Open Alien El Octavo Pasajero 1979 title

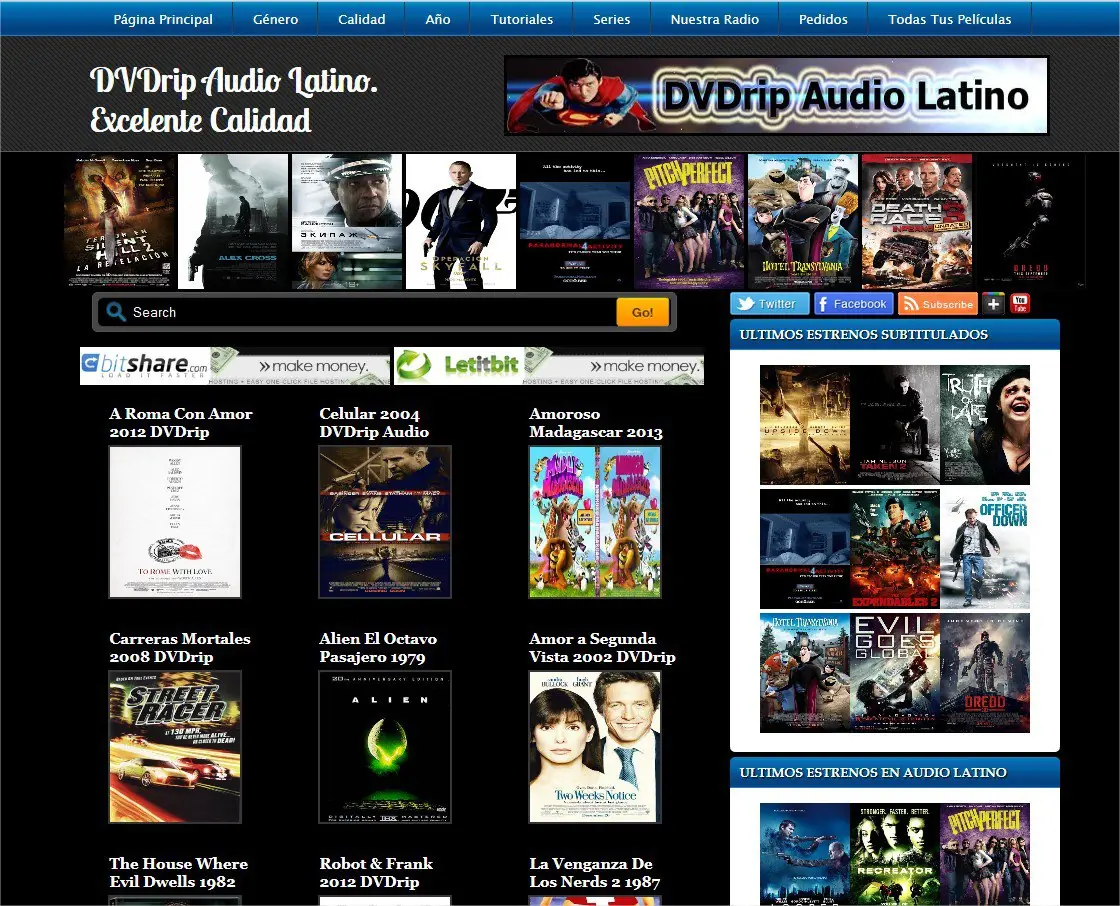[378, 647]
